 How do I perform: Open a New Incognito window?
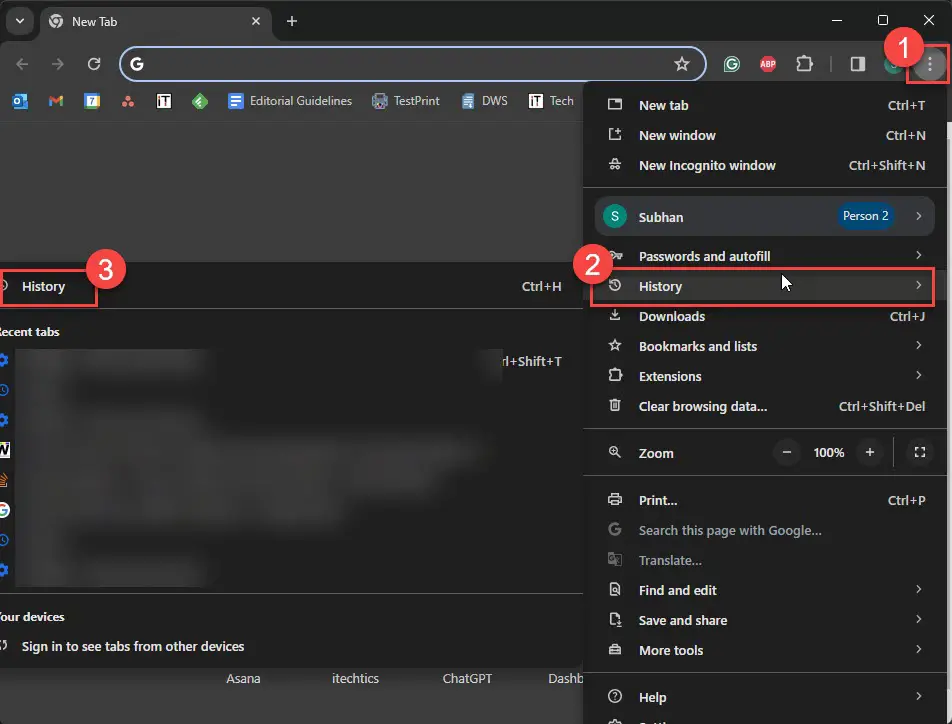[707, 165]
